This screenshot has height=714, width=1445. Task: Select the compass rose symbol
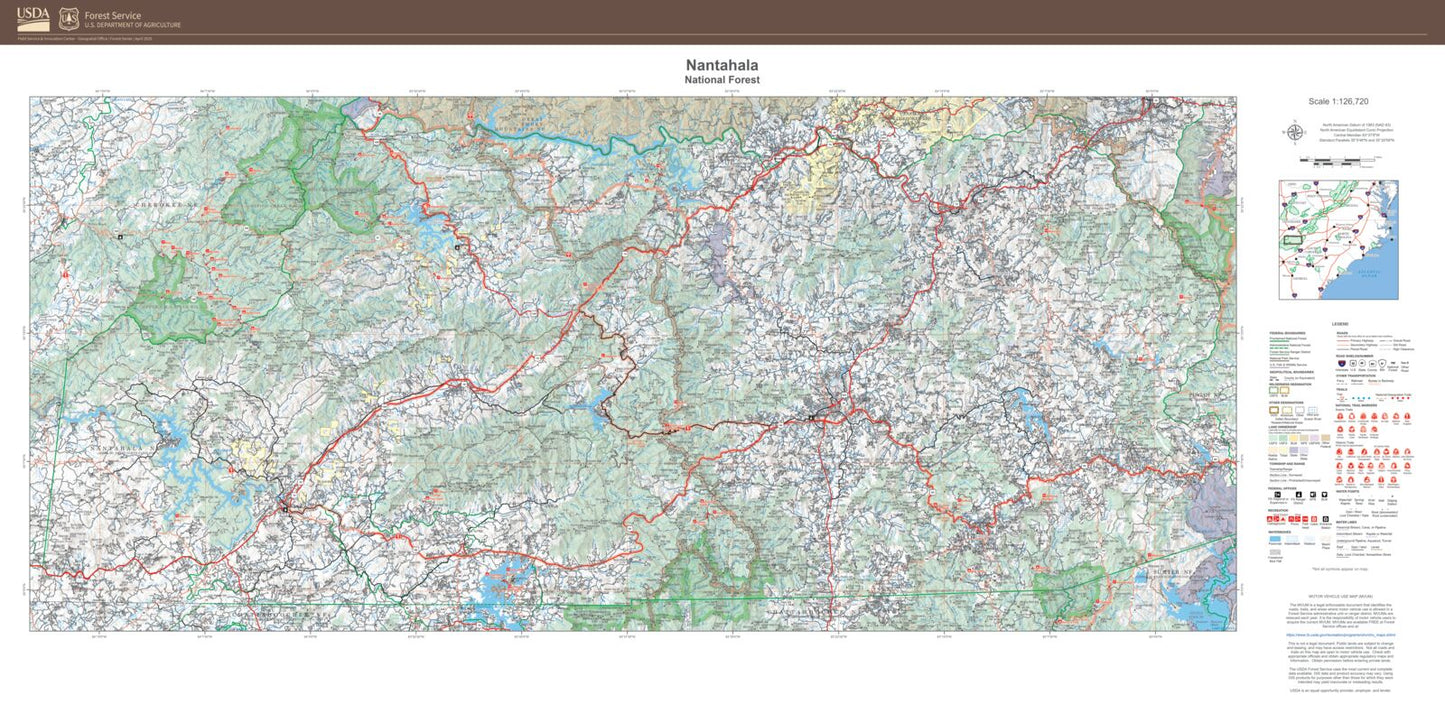tap(1294, 131)
